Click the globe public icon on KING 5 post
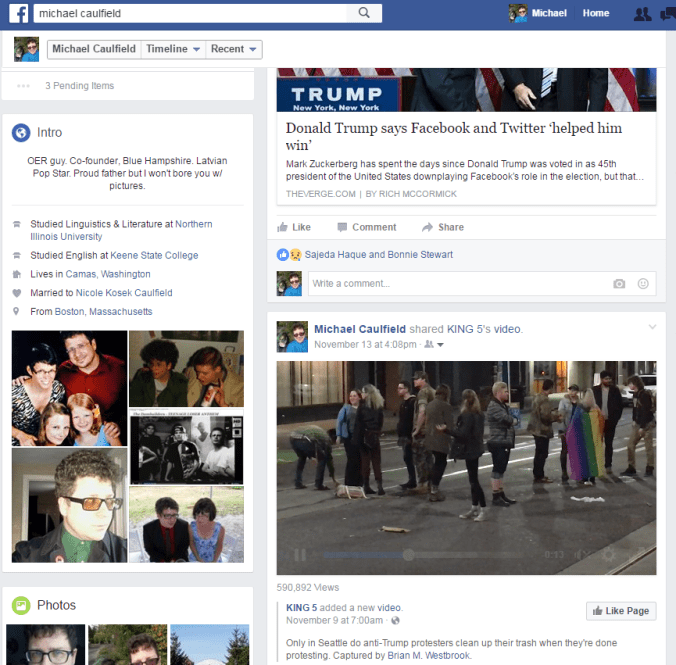676x665 pixels. [x=395, y=621]
